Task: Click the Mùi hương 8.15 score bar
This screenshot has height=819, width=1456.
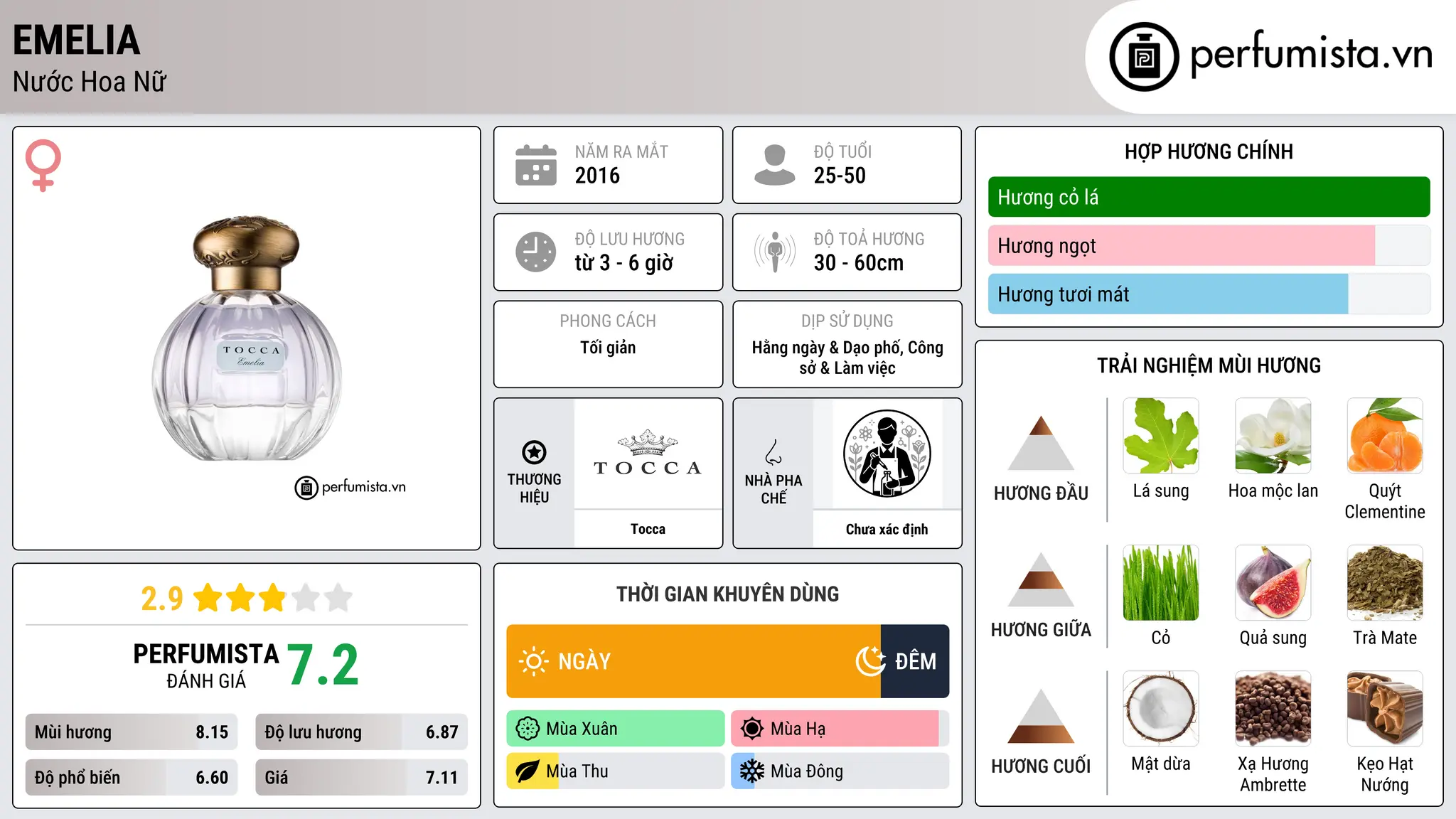Action: [132, 732]
